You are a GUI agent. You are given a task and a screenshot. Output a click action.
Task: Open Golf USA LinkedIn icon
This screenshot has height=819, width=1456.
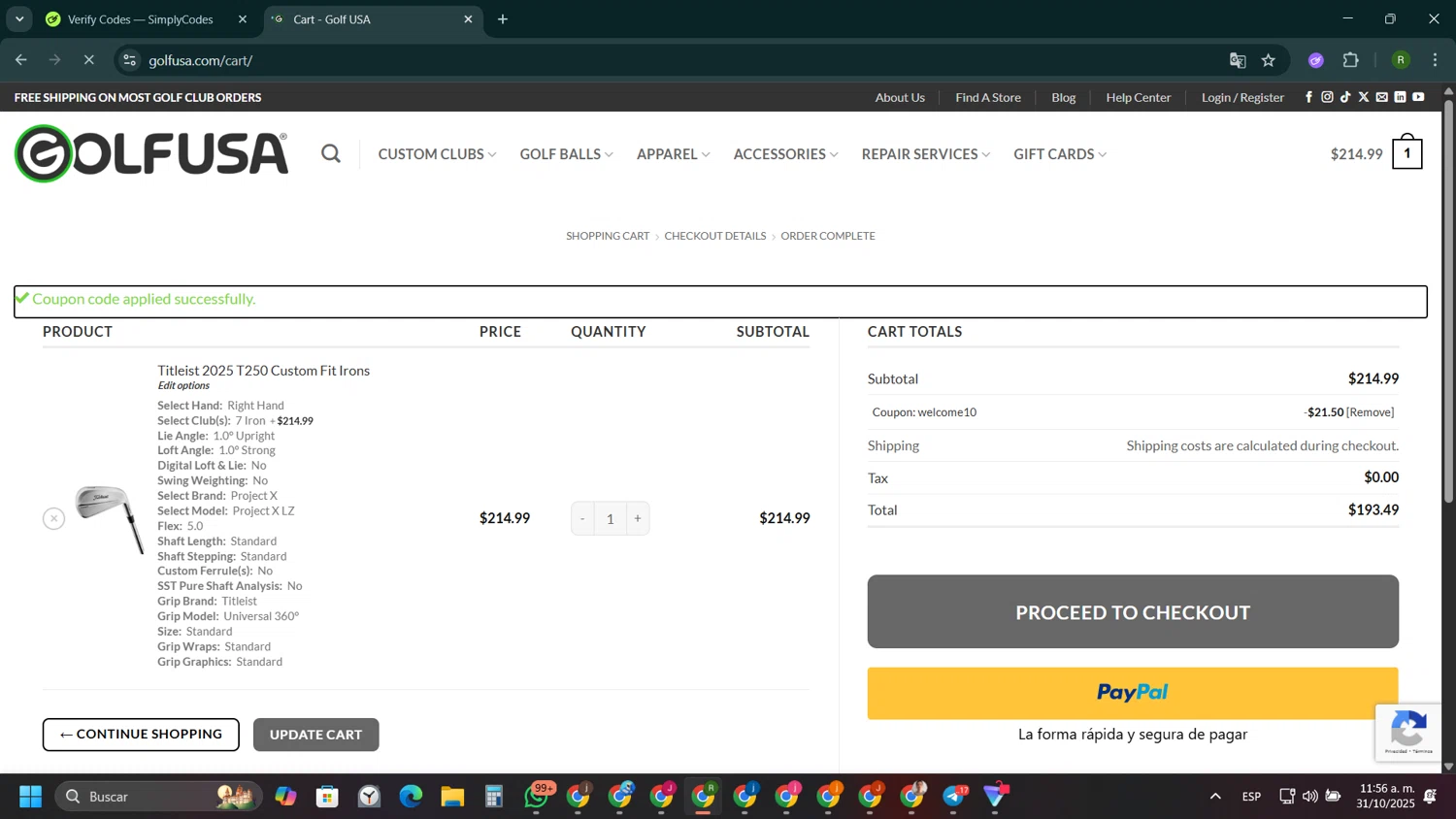[x=1400, y=97]
